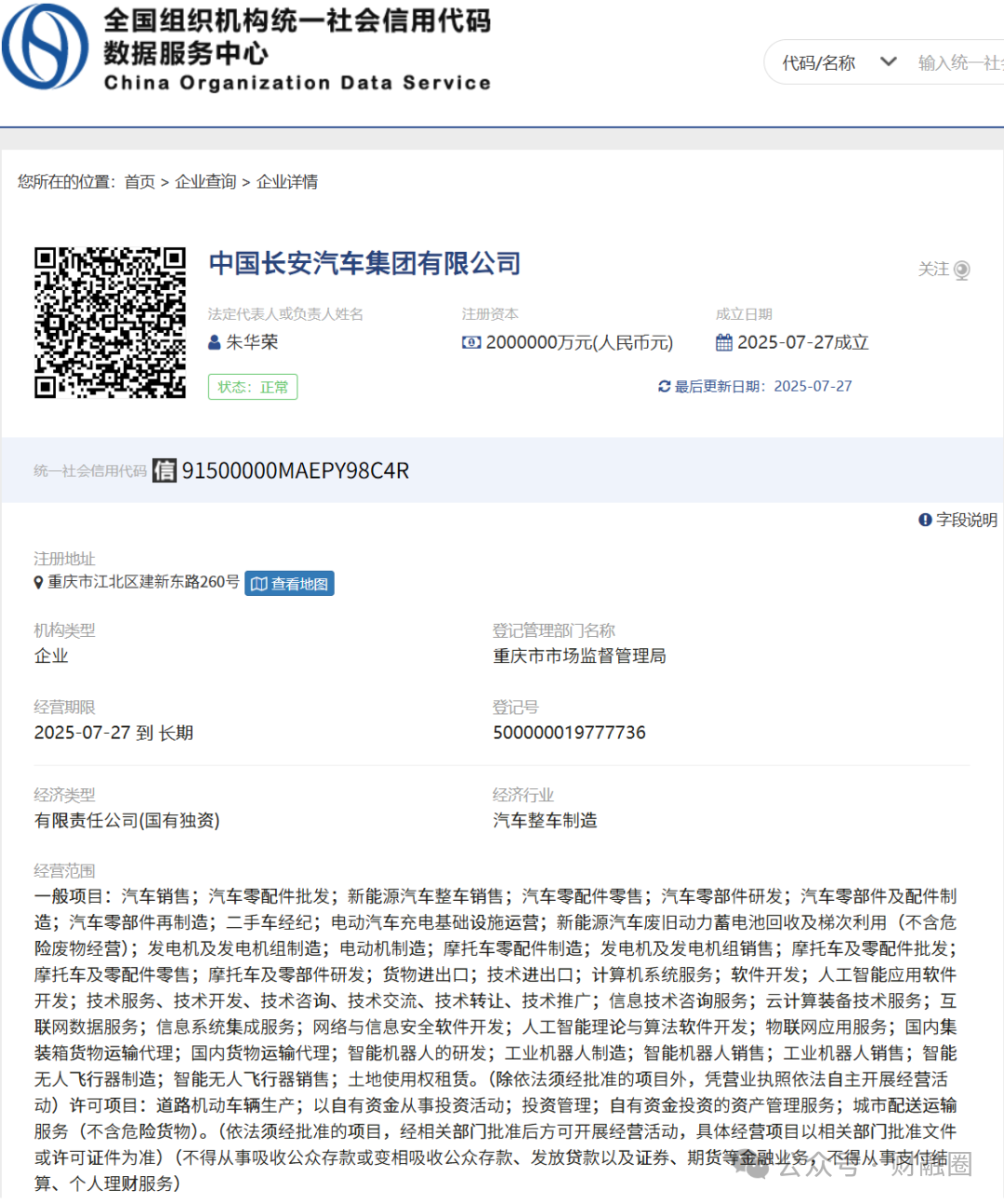Click the registered capital money icon
Viewport: 1004px width, 1204px height.
(x=471, y=342)
